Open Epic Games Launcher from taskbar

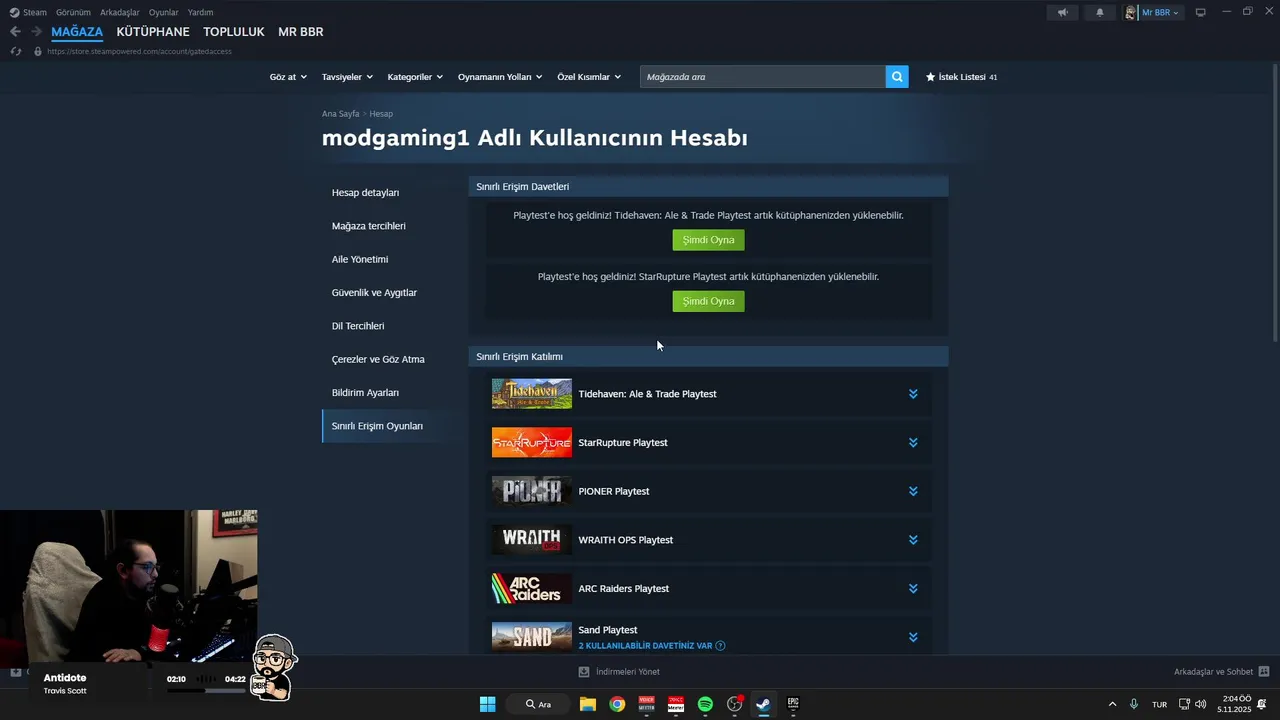click(x=793, y=704)
